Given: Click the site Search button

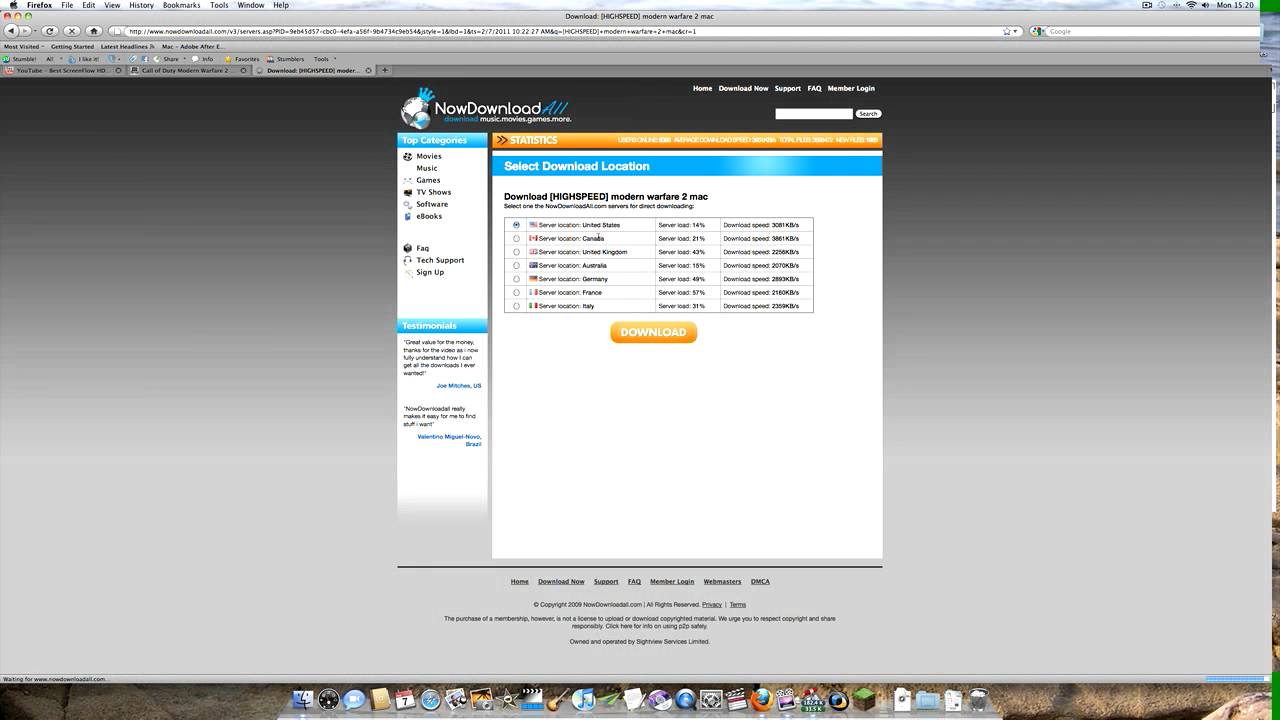Looking at the screenshot, I should pos(868,114).
